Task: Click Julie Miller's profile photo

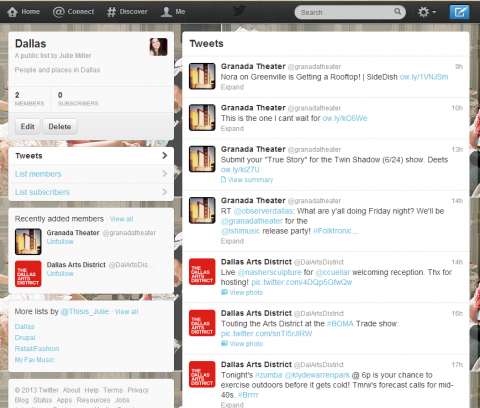Action: click(158, 47)
